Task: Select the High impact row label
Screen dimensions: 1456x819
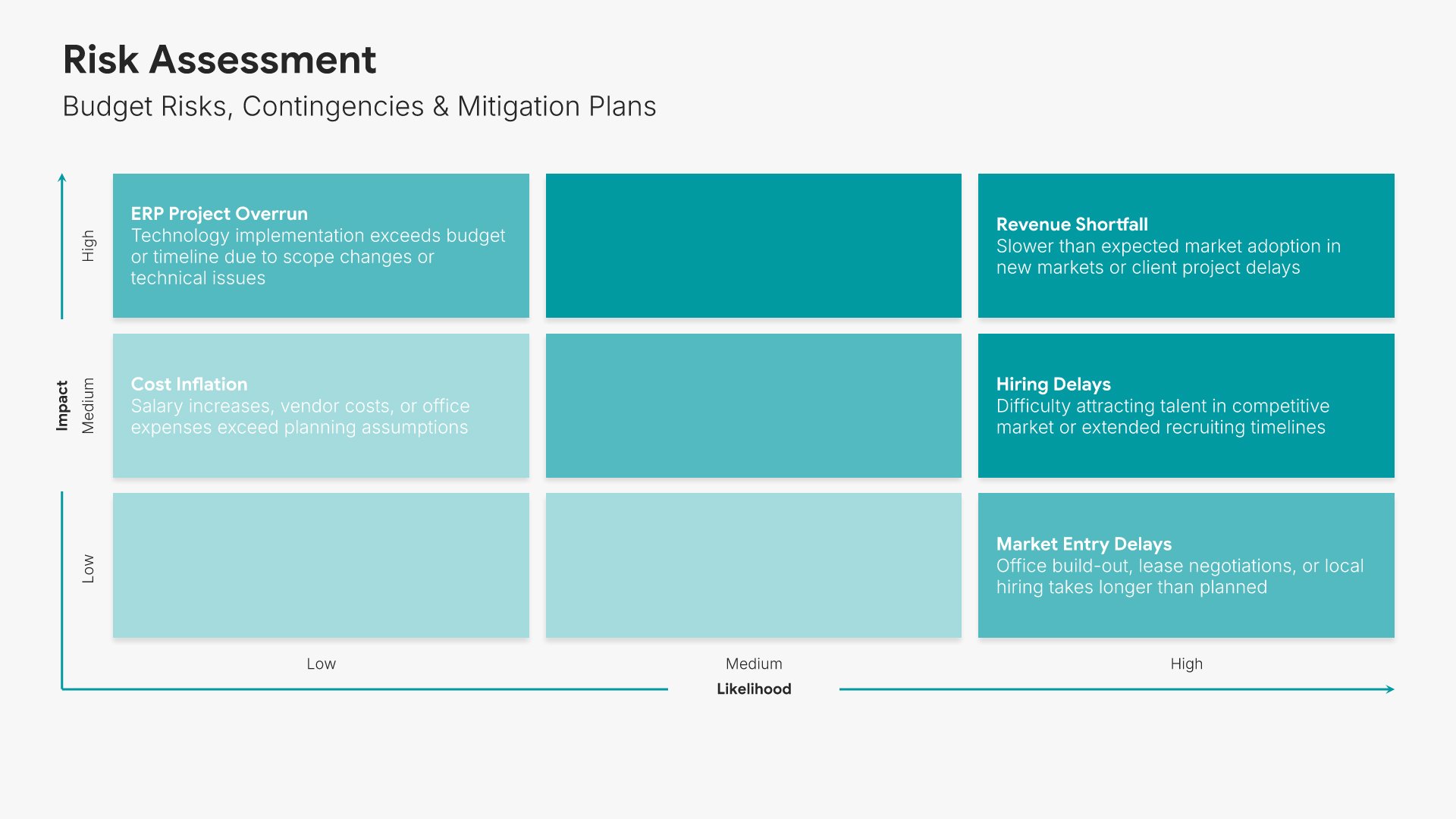Action: [x=88, y=246]
